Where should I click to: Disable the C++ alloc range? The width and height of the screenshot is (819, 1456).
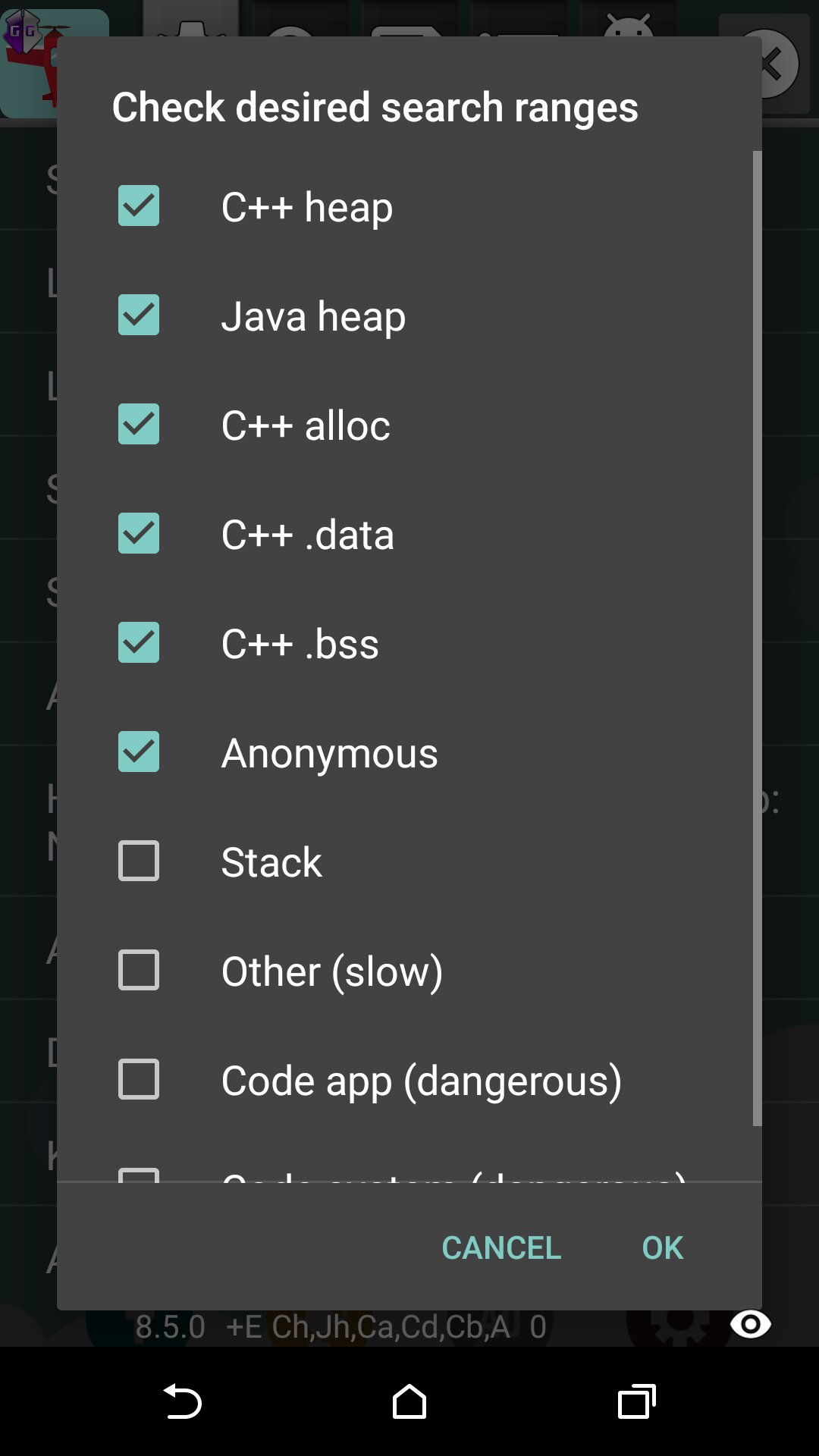(139, 425)
